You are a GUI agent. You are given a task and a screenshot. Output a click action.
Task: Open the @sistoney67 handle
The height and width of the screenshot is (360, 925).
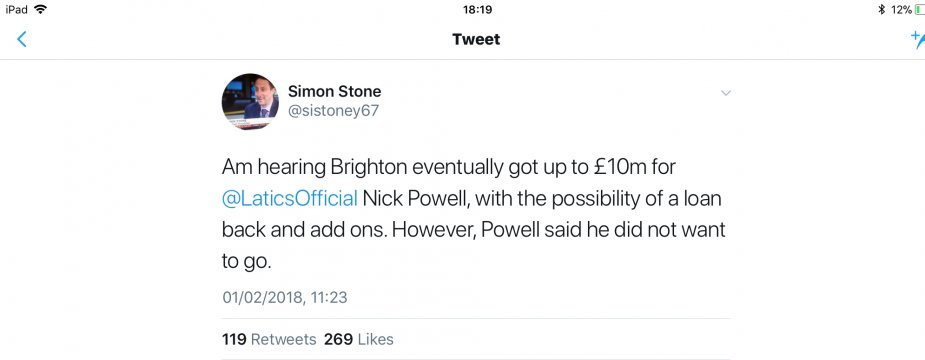[x=333, y=111]
